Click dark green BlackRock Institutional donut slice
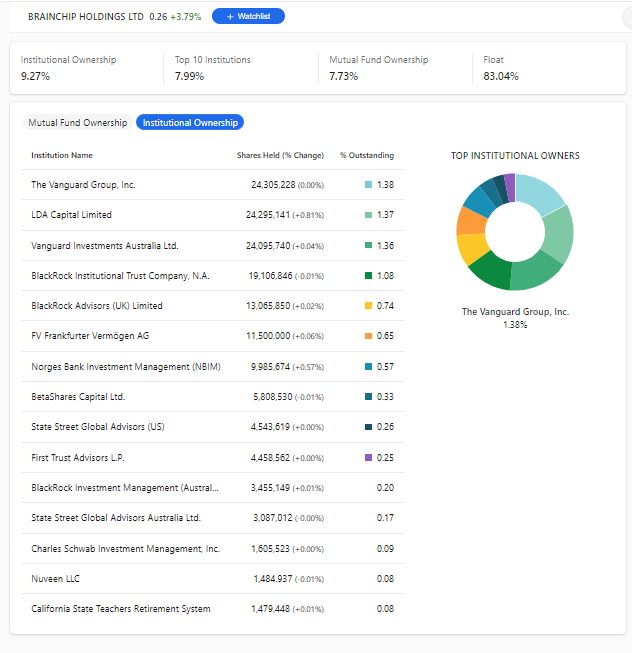The image size is (632, 653). point(492,270)
